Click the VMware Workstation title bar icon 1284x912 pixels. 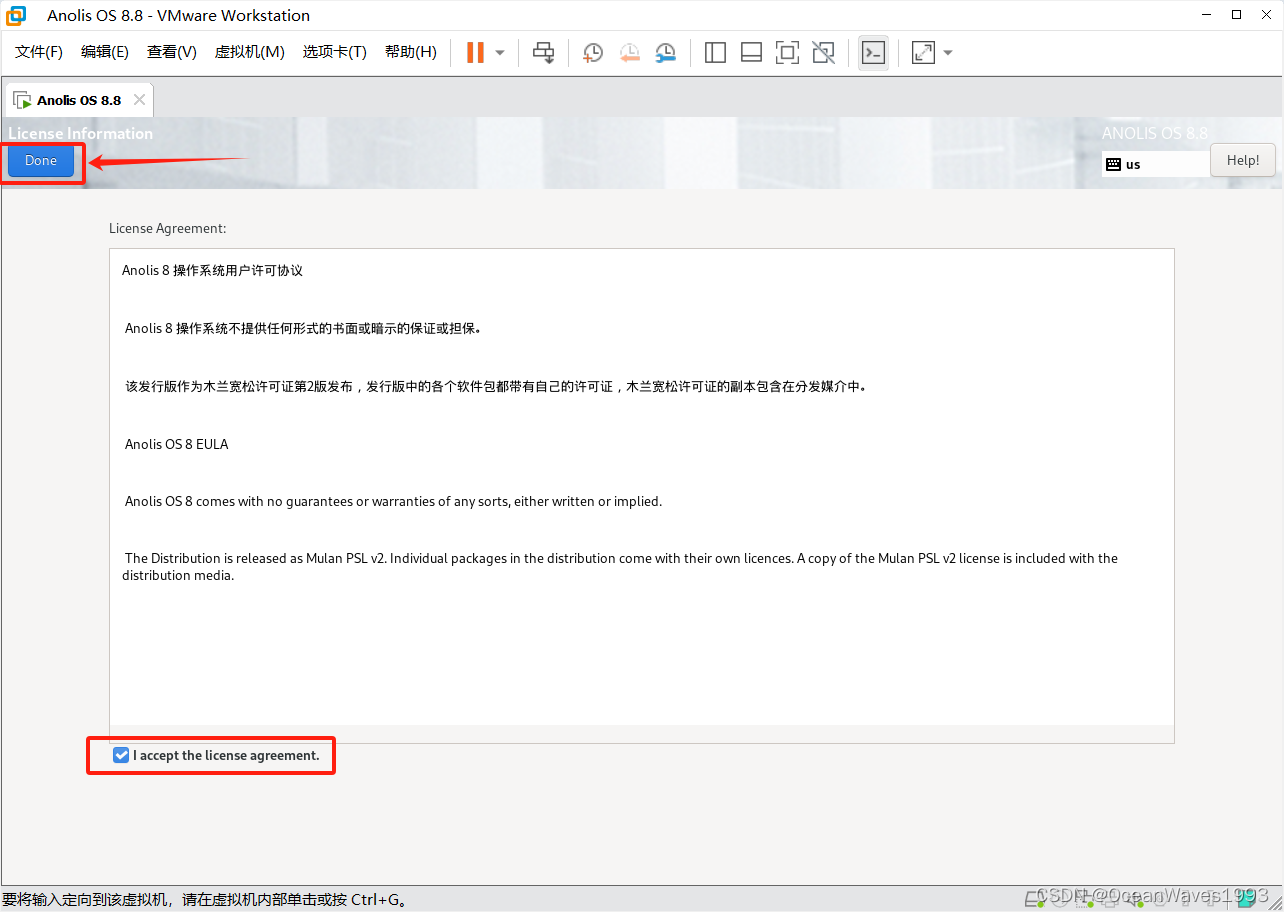point(16,15)
